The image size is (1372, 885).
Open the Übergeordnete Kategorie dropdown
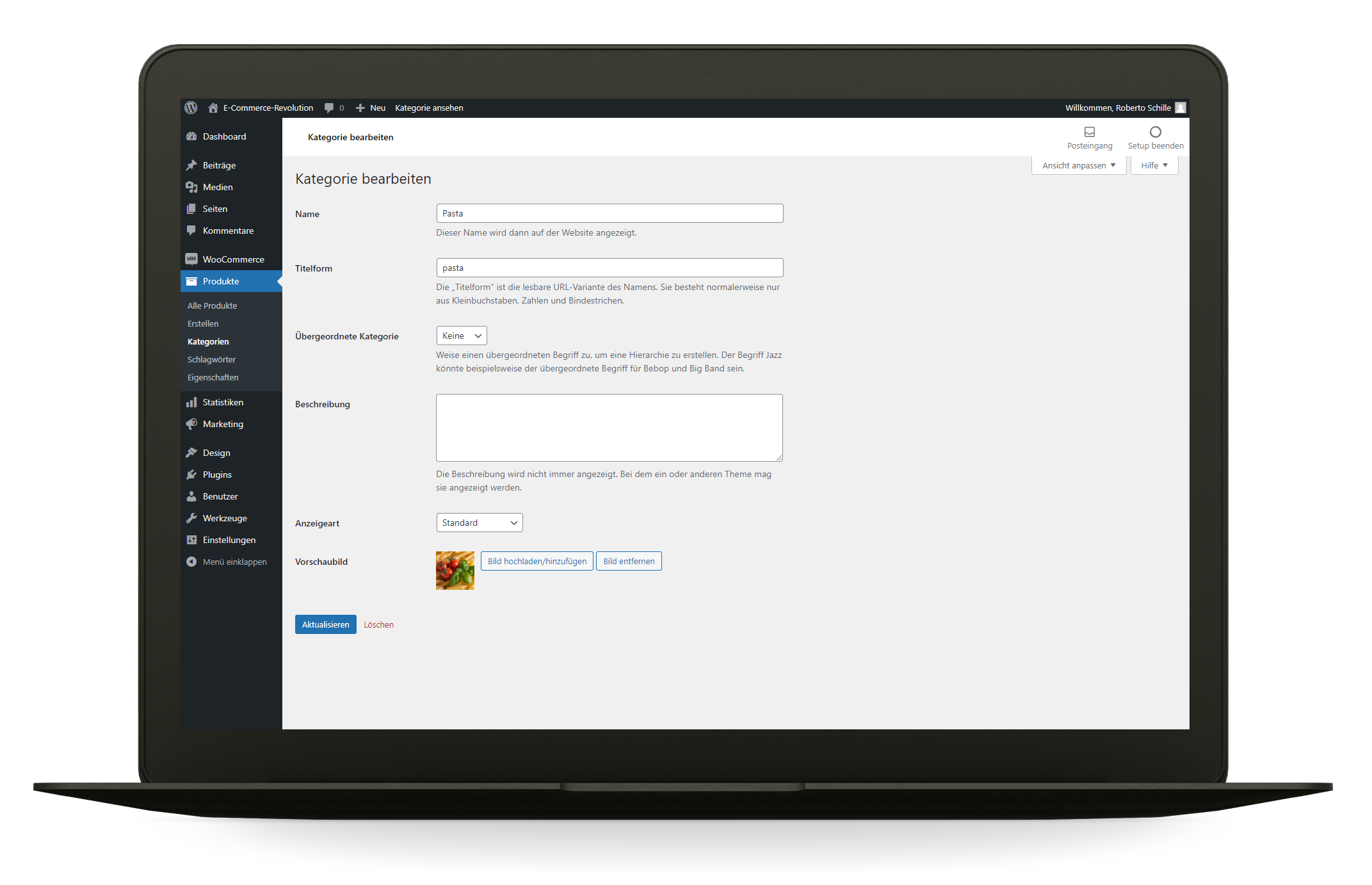tap(462, 336)
